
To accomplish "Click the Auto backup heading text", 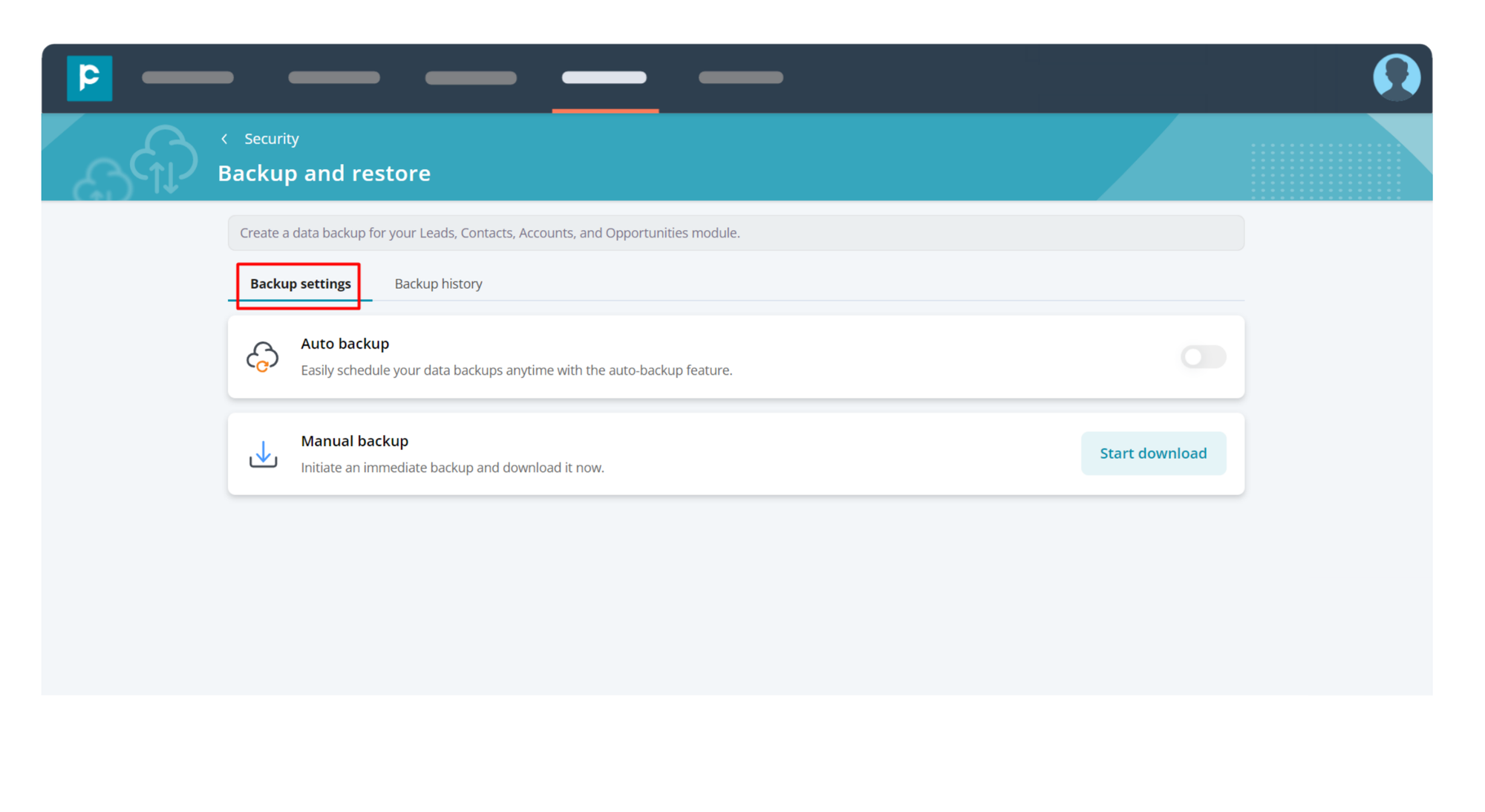I will [345, 344].
